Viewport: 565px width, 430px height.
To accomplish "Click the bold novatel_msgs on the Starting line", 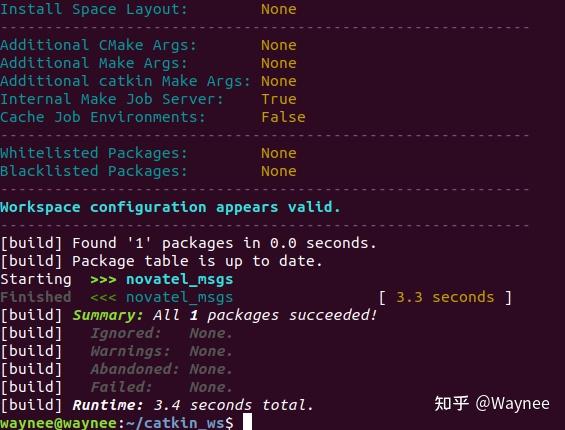I will click(179, 280).
